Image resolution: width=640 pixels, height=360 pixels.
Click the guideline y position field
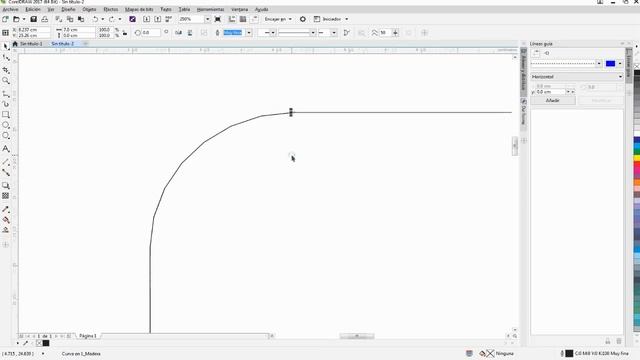coord(551,92)
